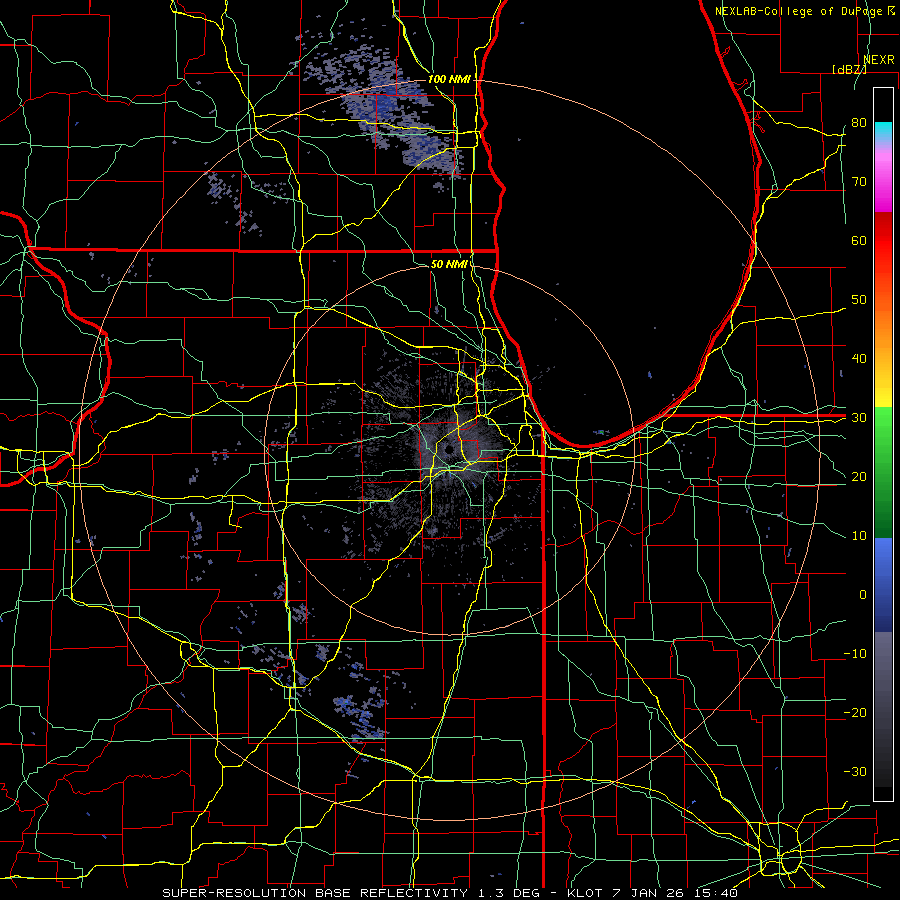
Task: Click "SUPER-RESOLUTION BASE REFLECTIVITY" in the caption
Action: [x=315, y=893]
